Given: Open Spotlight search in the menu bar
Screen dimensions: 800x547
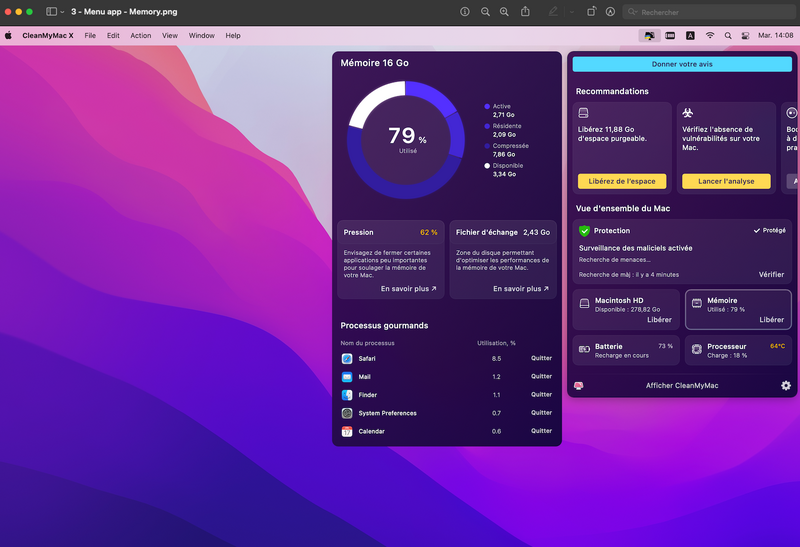Looking at the screenshot, I should [x=728, y=35].
